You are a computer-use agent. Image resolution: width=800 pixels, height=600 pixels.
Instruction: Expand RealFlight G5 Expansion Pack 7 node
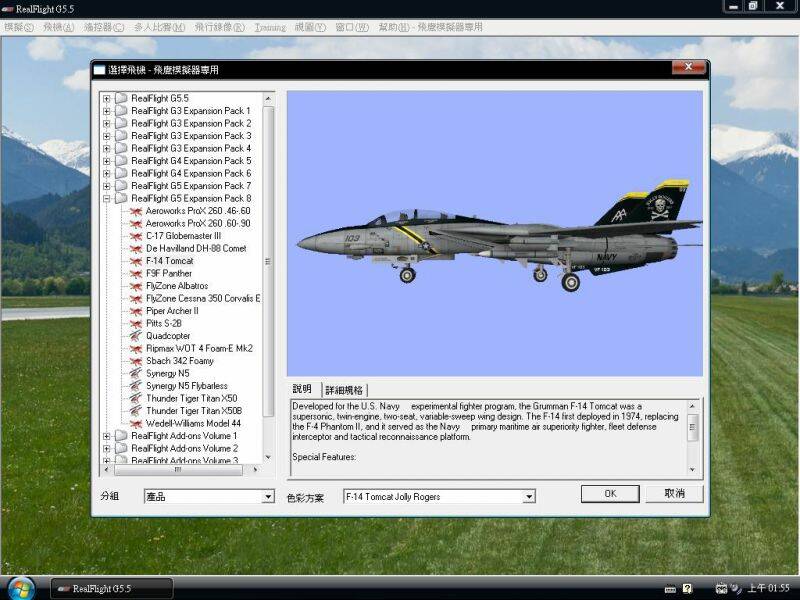coord(107,186)
